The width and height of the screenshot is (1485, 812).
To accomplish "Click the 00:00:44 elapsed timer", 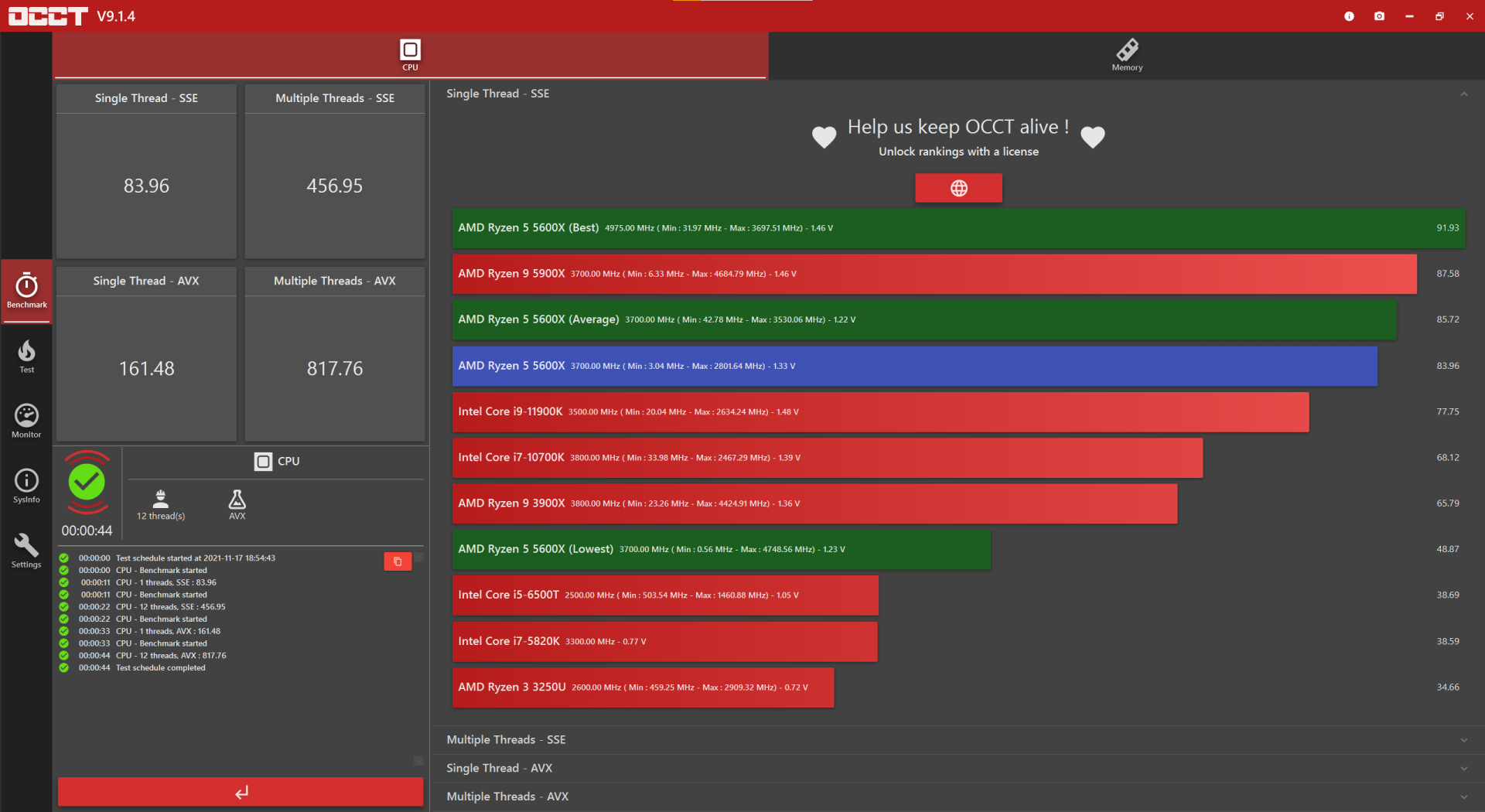I will 87,531.
